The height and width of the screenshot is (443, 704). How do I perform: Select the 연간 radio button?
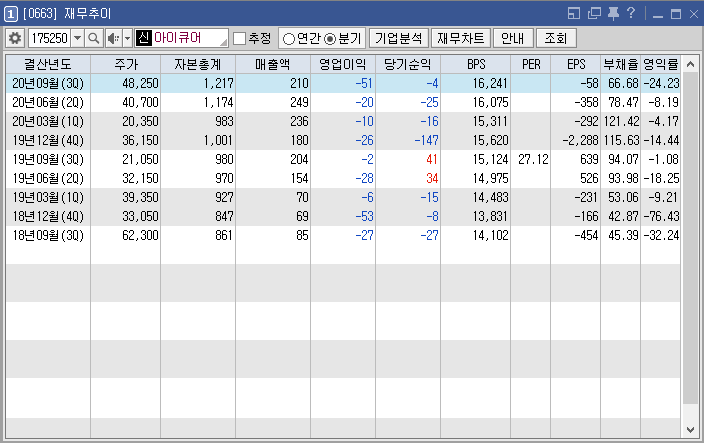coord(289,39)
